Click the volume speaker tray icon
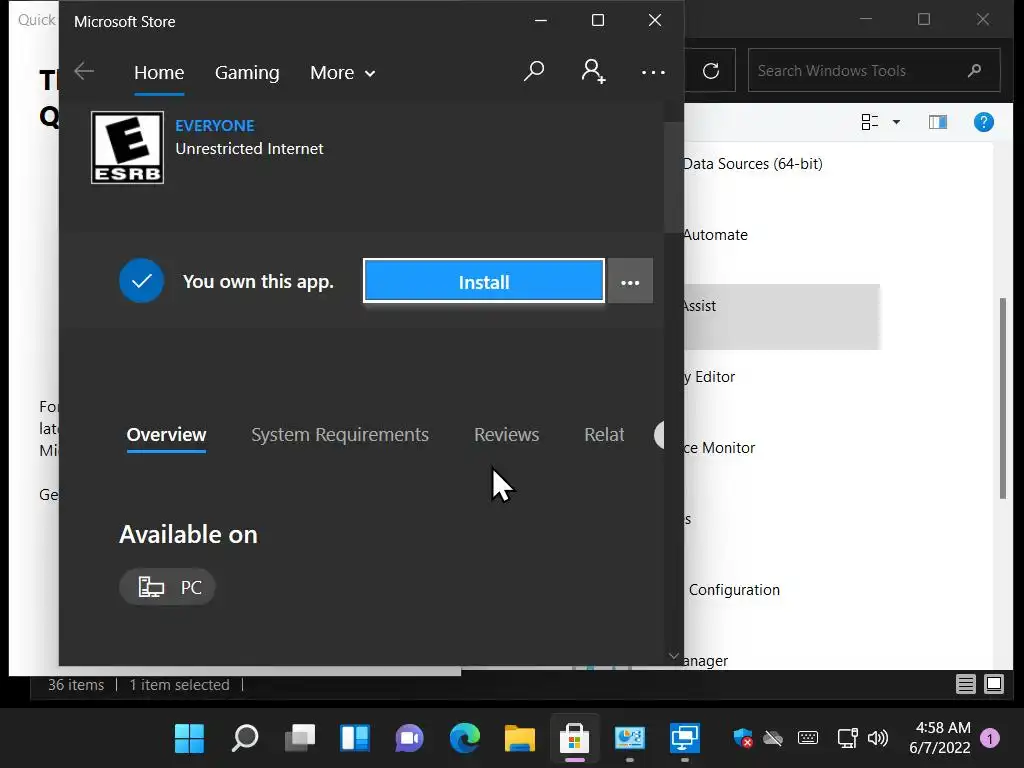The height and width of the screenshot is (768, 1024). (877, 738)
